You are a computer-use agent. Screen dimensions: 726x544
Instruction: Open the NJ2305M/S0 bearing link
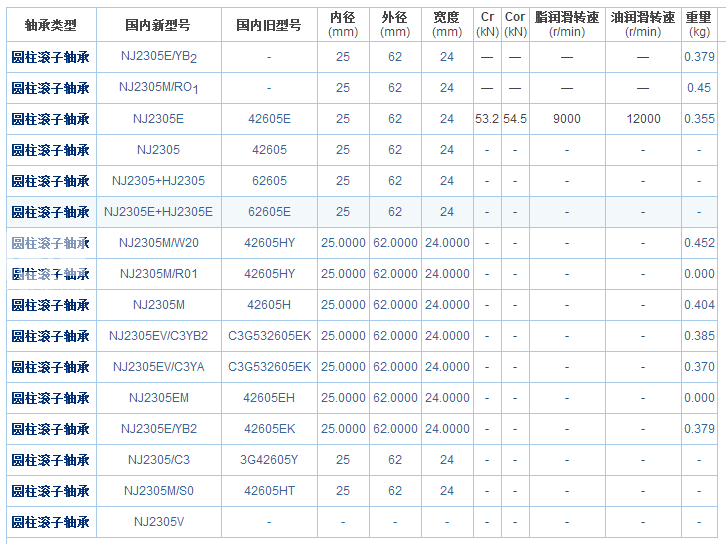[158, 491]
